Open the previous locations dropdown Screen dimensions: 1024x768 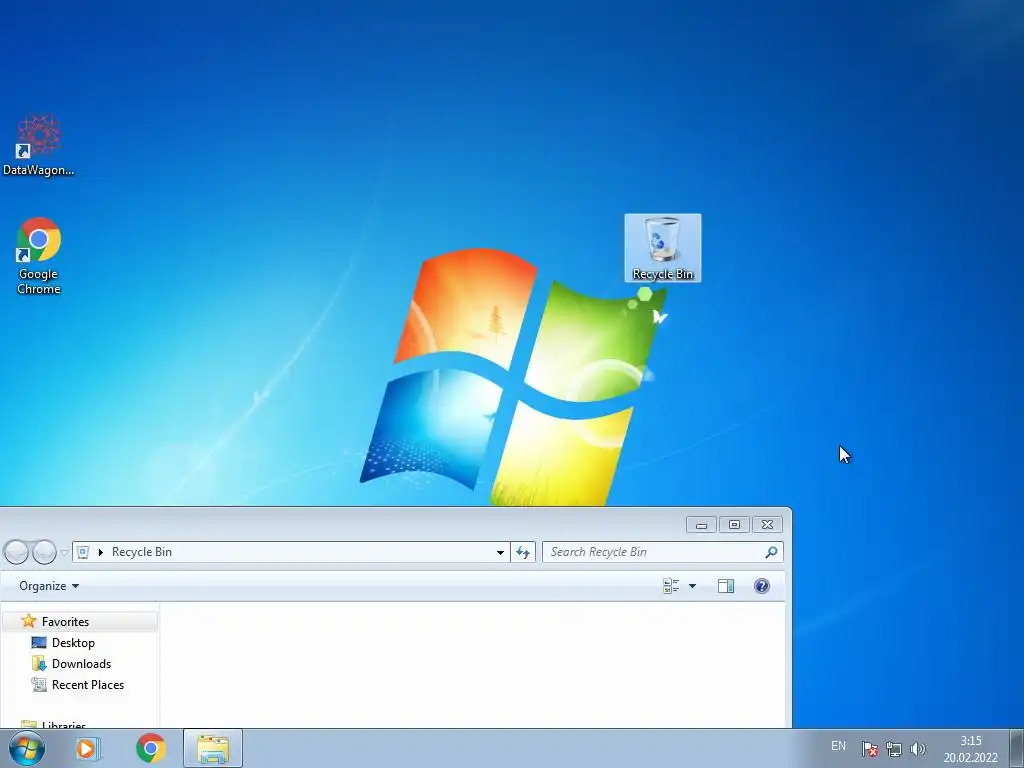click(x=500, y=552)
